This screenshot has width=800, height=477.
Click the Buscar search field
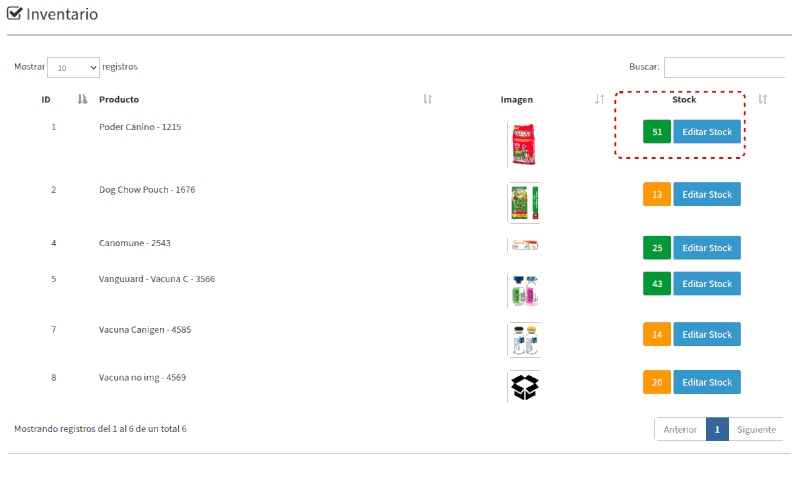click(x=724, y=67)
